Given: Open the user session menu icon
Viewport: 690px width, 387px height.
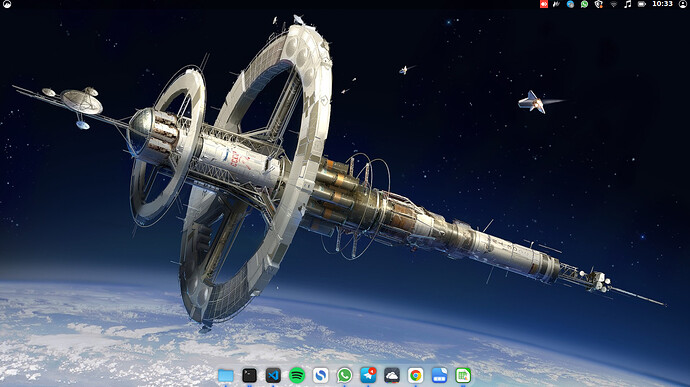Looking at the screenshot, I should click(x=683, y=4).
